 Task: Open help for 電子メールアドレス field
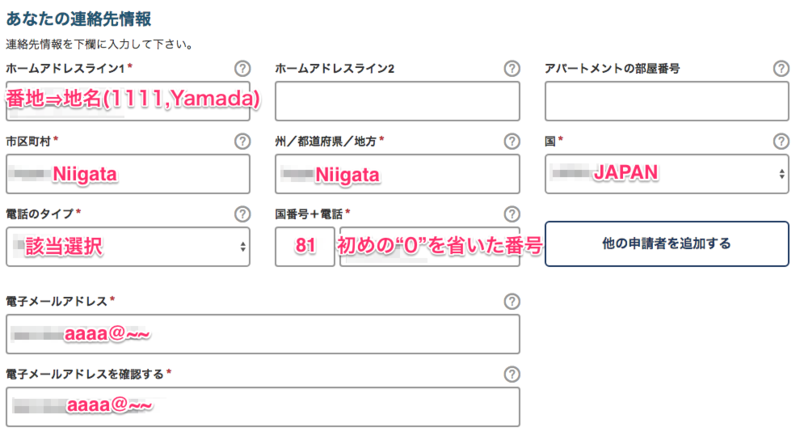pos(512,301)
